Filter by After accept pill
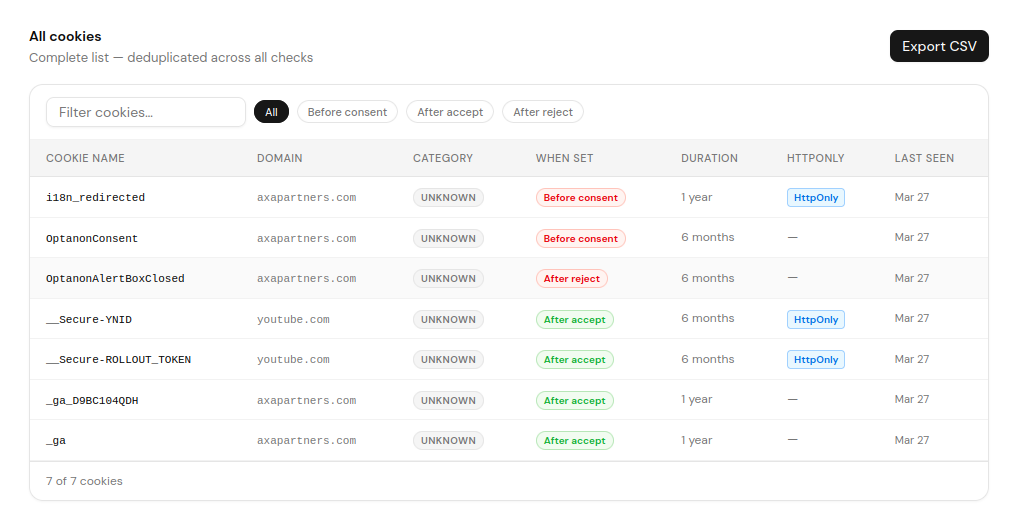The image size is (1012, 518). point(450,112)
